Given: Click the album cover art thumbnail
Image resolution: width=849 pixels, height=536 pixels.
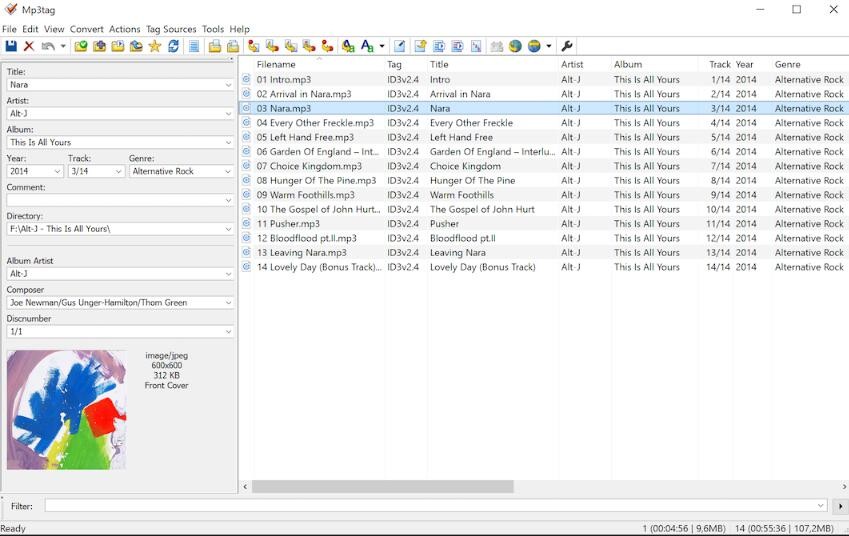Looking at the screenshot, I should (67, 409).
